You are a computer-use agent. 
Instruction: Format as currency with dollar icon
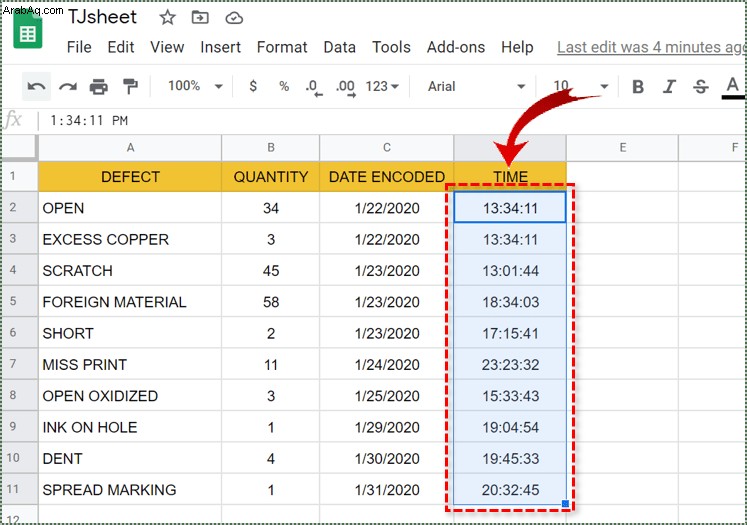253,86
